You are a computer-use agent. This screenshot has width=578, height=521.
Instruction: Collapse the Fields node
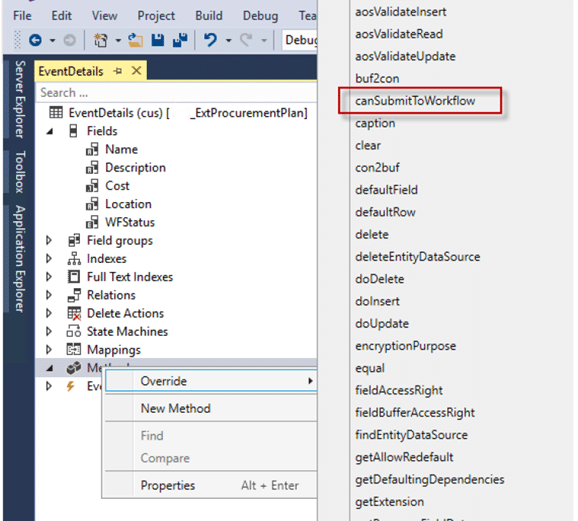click(50, 132)
